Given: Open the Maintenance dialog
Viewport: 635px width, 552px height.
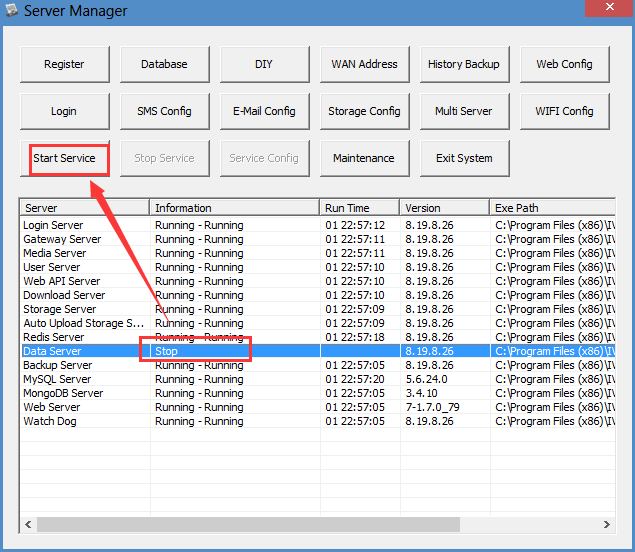Looking at the screenshot, I should [x=365, y=158].
